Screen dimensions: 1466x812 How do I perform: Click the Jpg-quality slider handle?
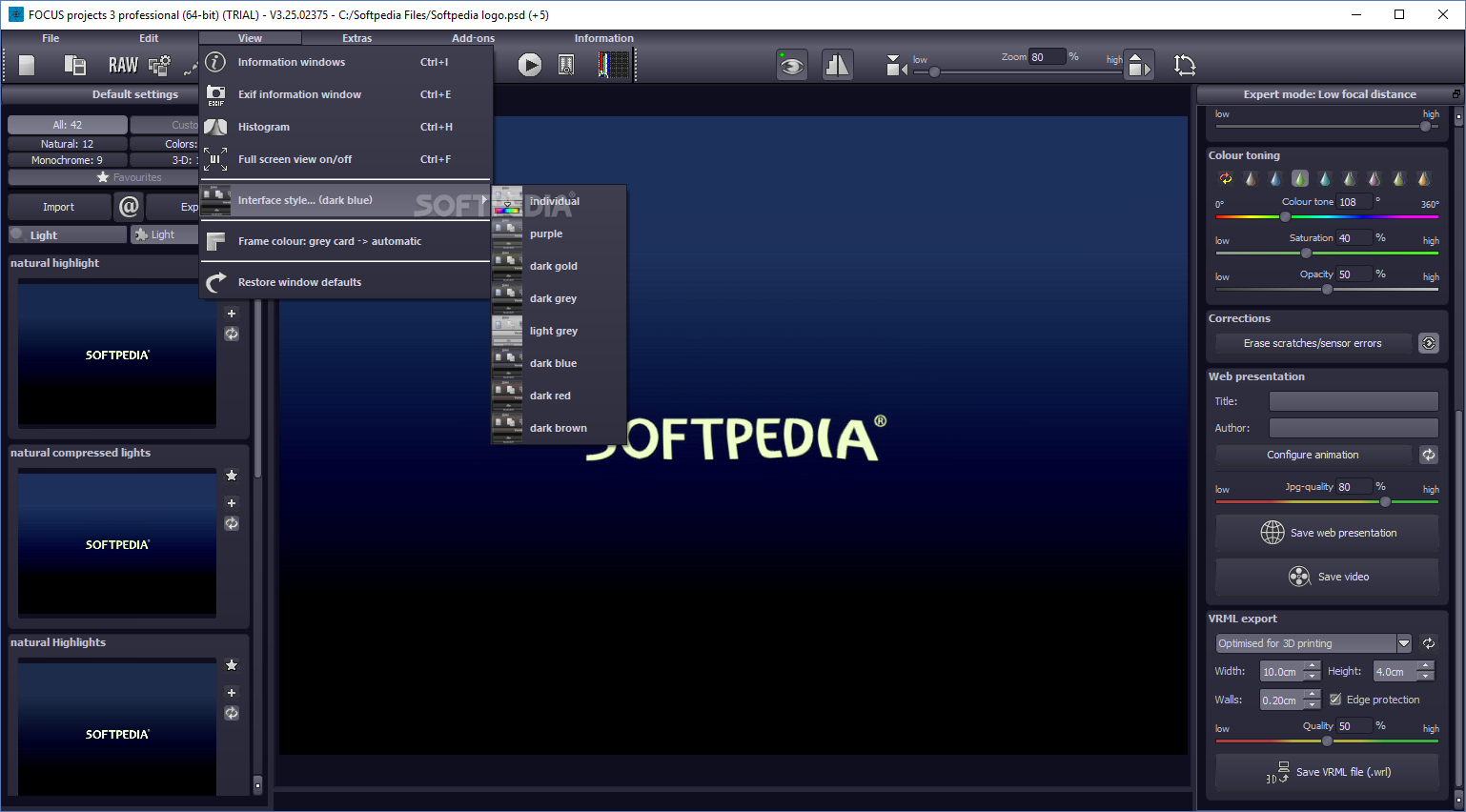coord(1385,501)
